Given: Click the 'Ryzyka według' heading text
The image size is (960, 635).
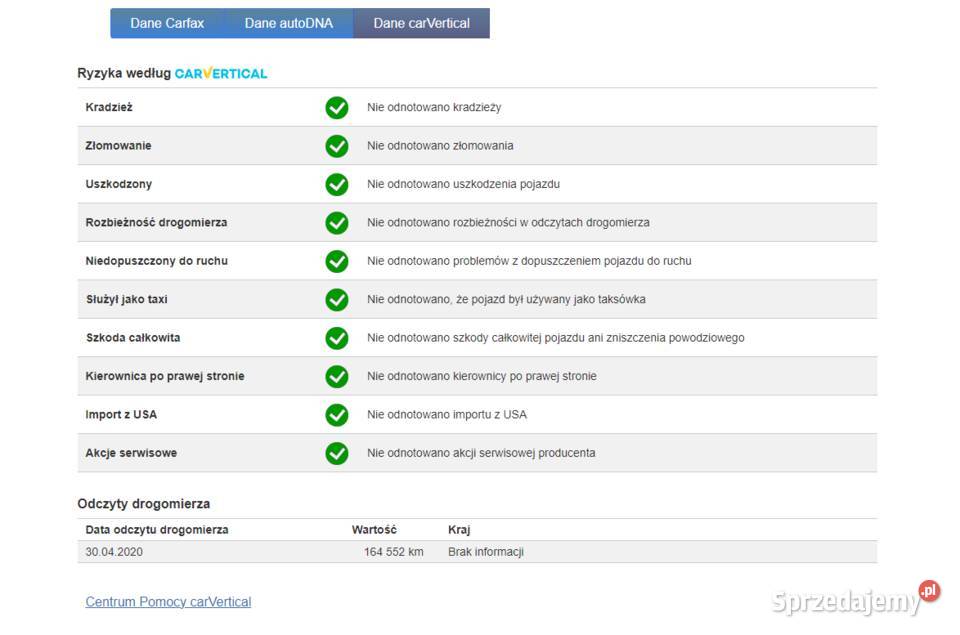Looking at the screenshot, I should click(124, 73).
